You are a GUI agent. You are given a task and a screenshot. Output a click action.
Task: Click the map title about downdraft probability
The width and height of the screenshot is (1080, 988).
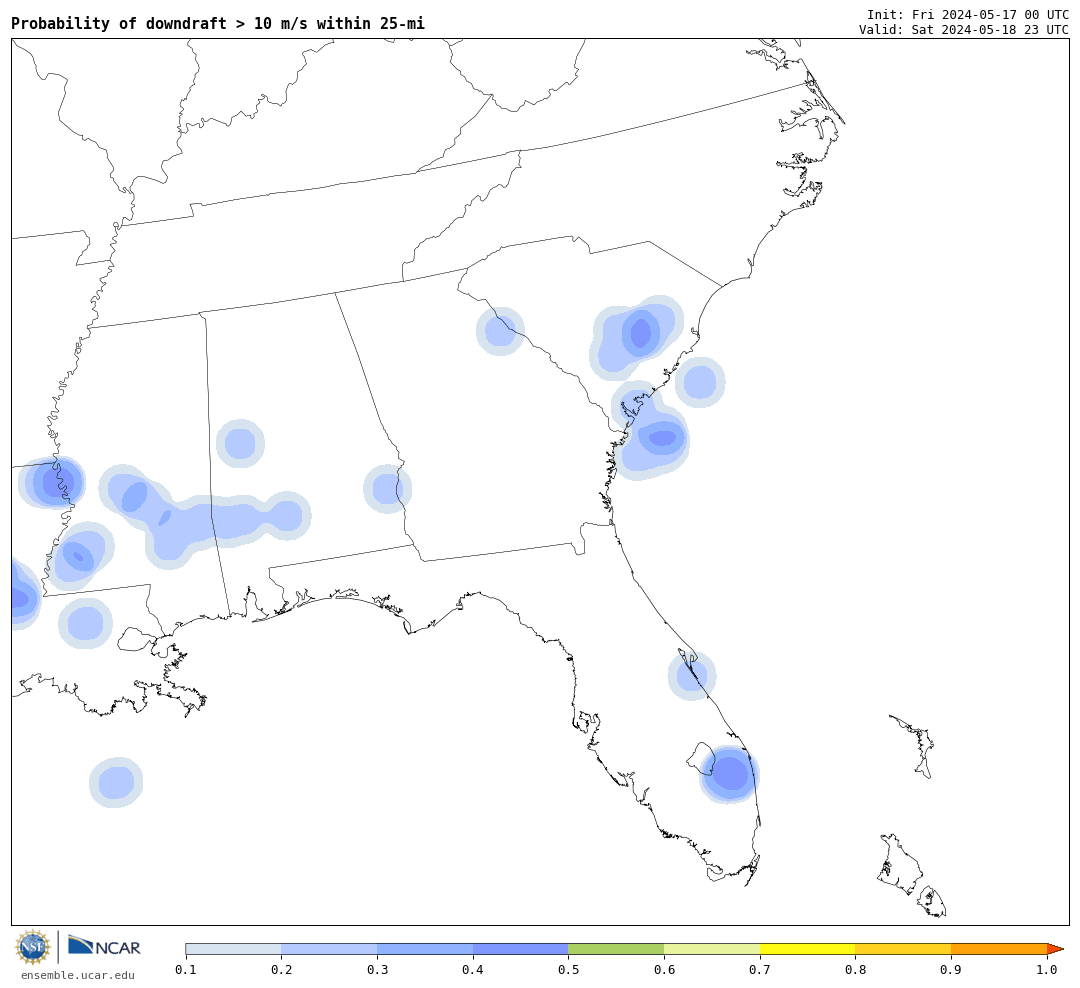point(218,23)
